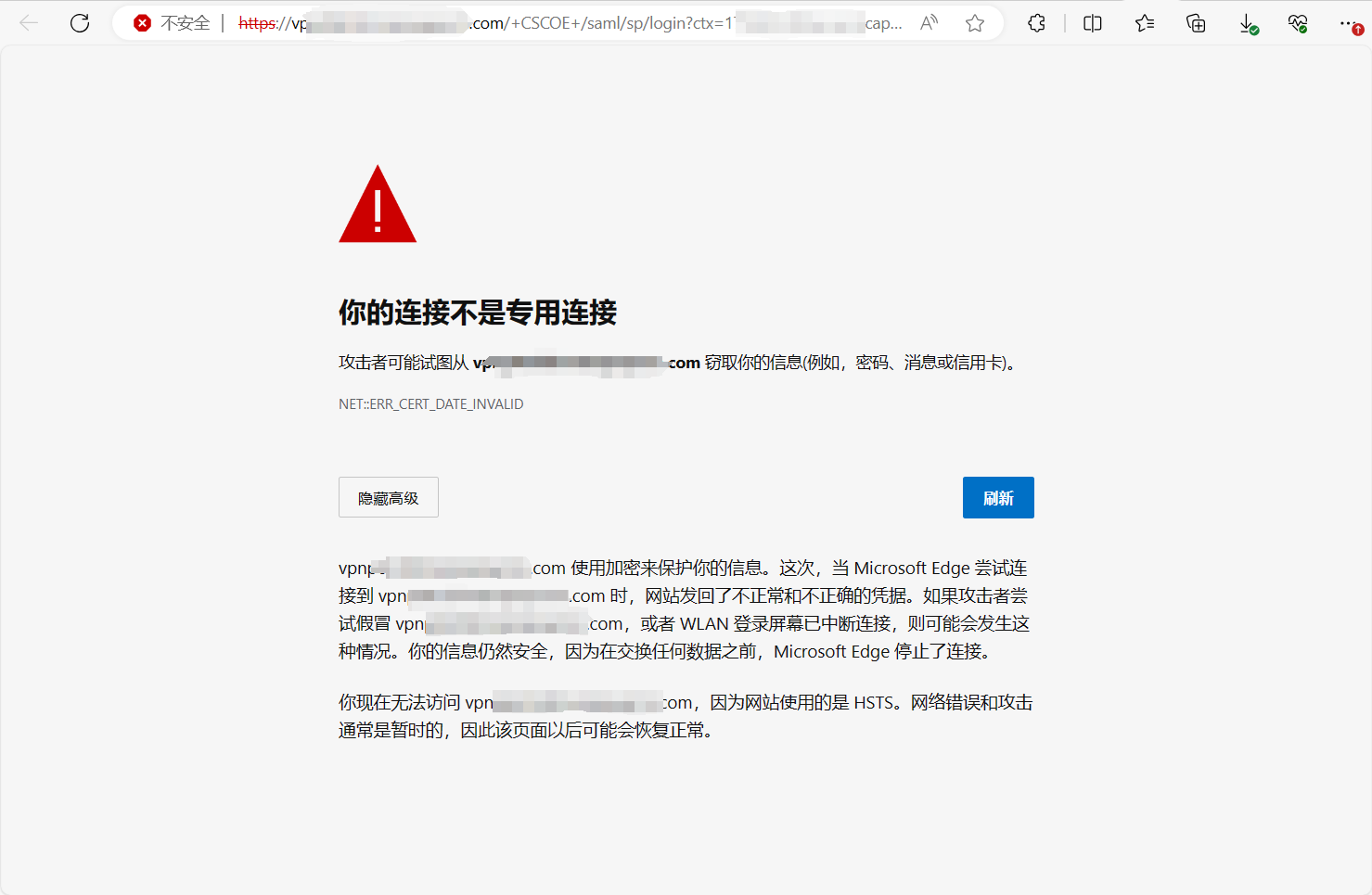Viewport: 1372px width, 895px height.
Task: Start Read aloud from address bar
Action: pyautogui.click(x=929, y=23)
